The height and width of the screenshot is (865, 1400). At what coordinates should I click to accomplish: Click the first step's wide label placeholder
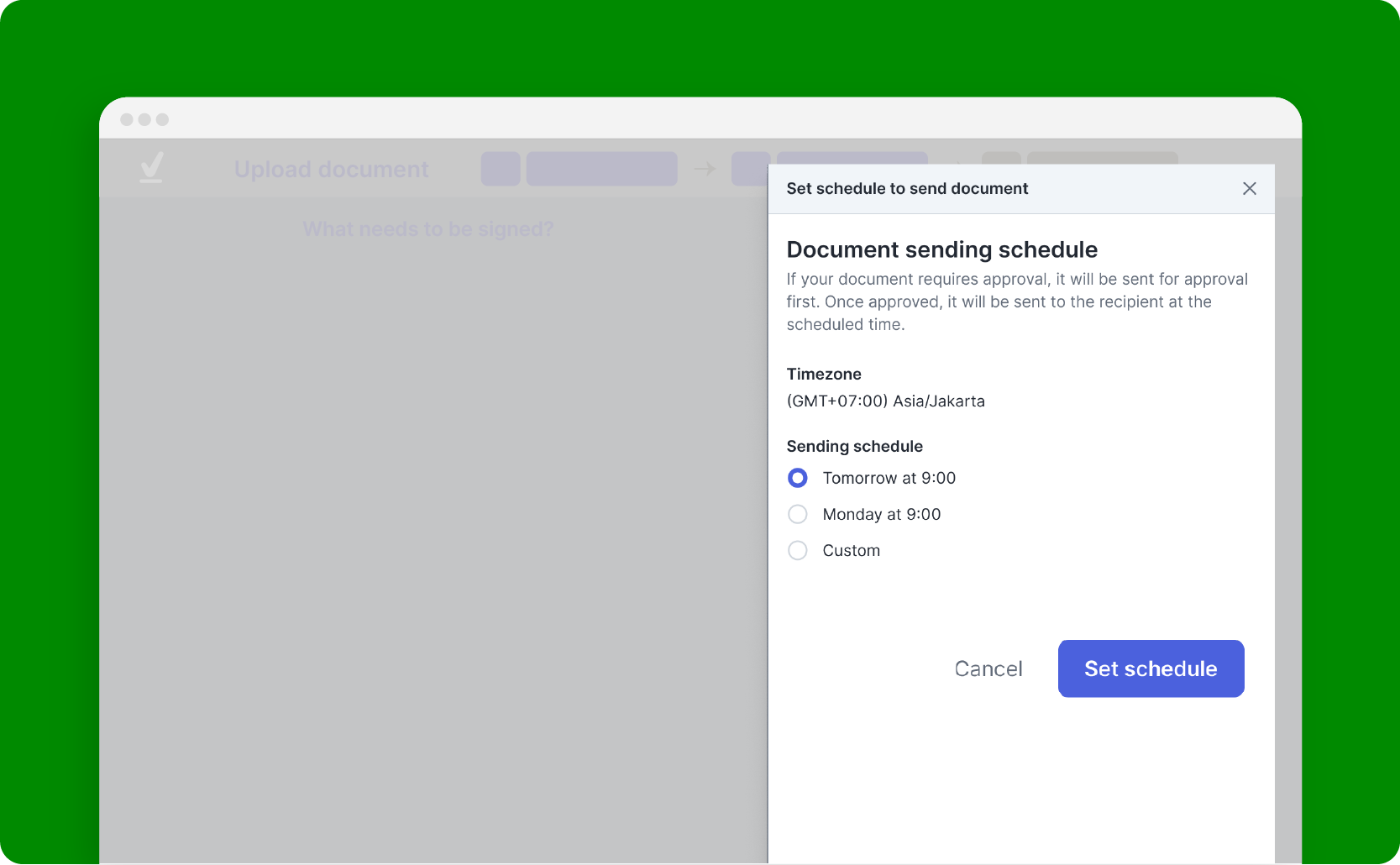tap(601, 169)
